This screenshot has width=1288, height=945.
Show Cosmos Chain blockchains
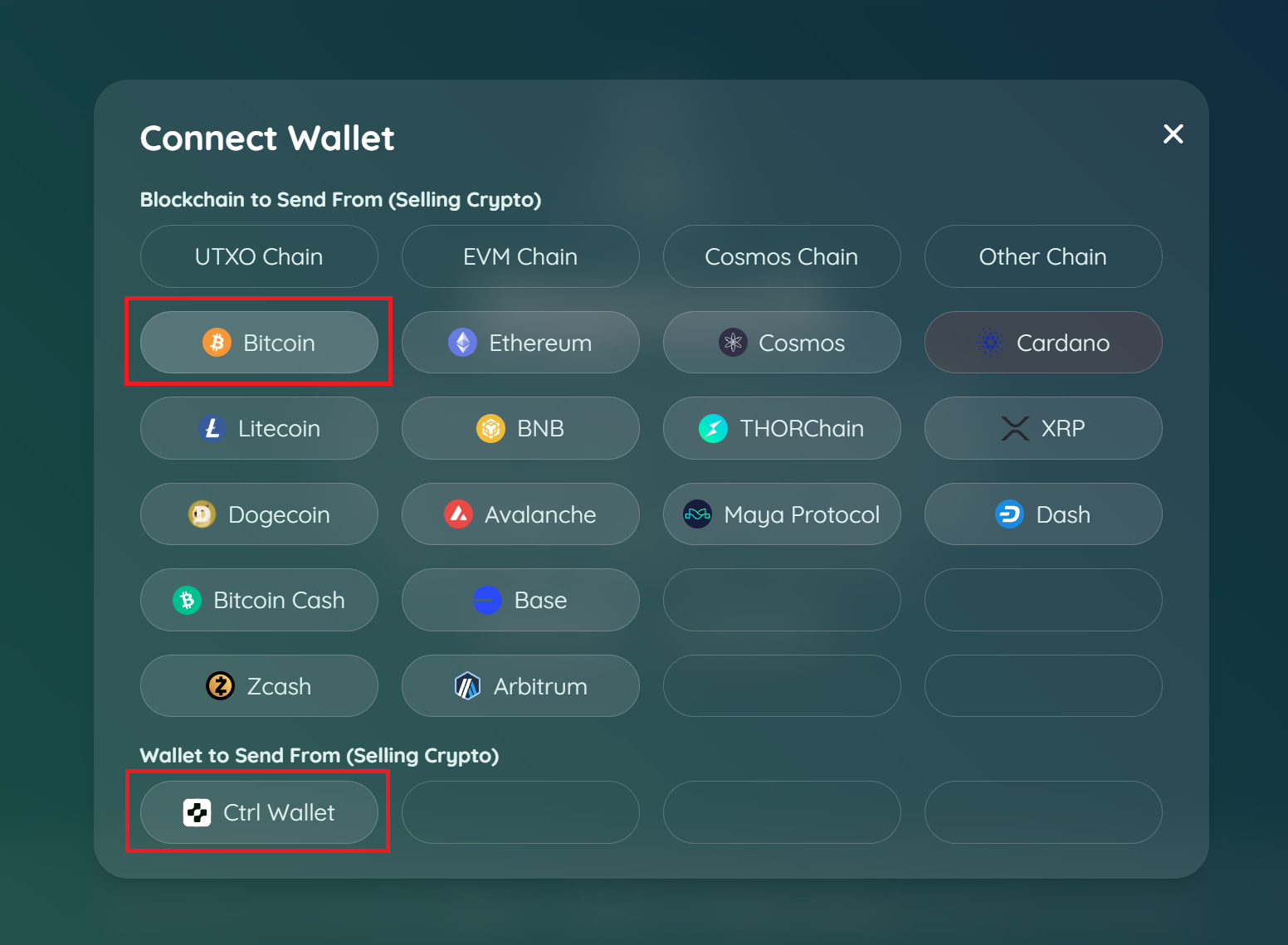[x=782, y=256]
